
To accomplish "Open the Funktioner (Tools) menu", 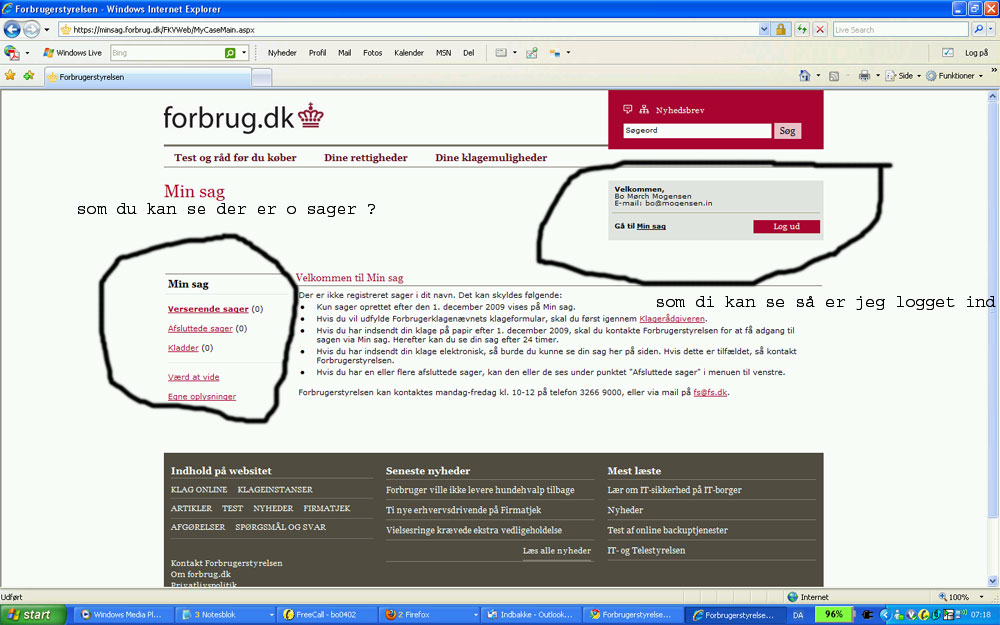I will pyautogui.click(x=954, y=76).
